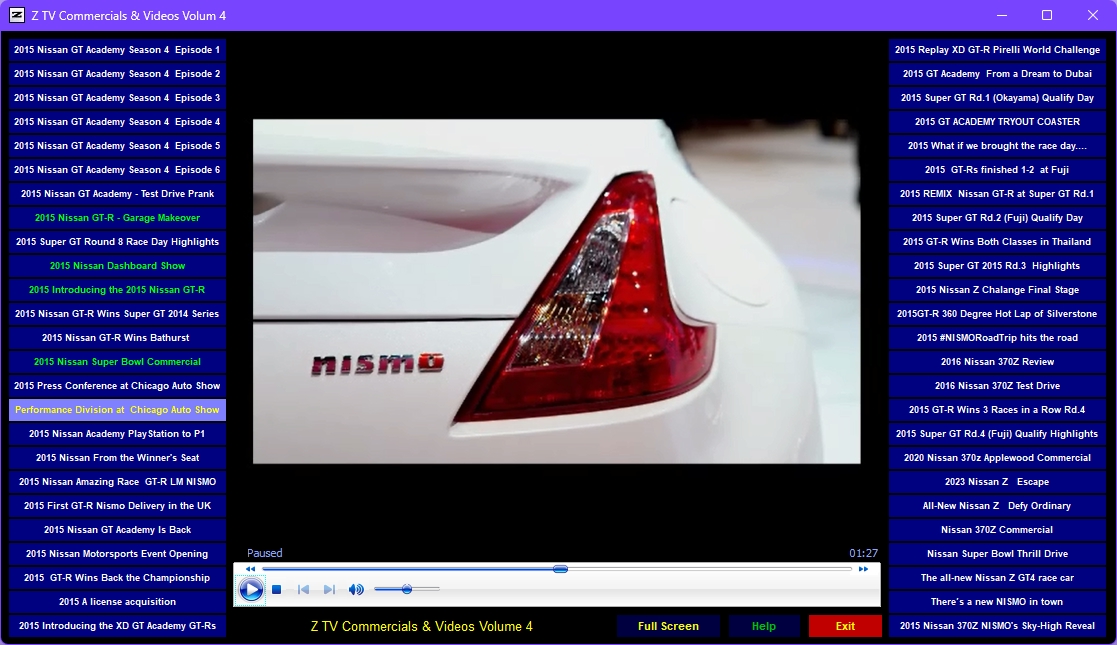Open GT Academy From a Dream to Dubai
The image size is (1117, 645).
(997, 73)
